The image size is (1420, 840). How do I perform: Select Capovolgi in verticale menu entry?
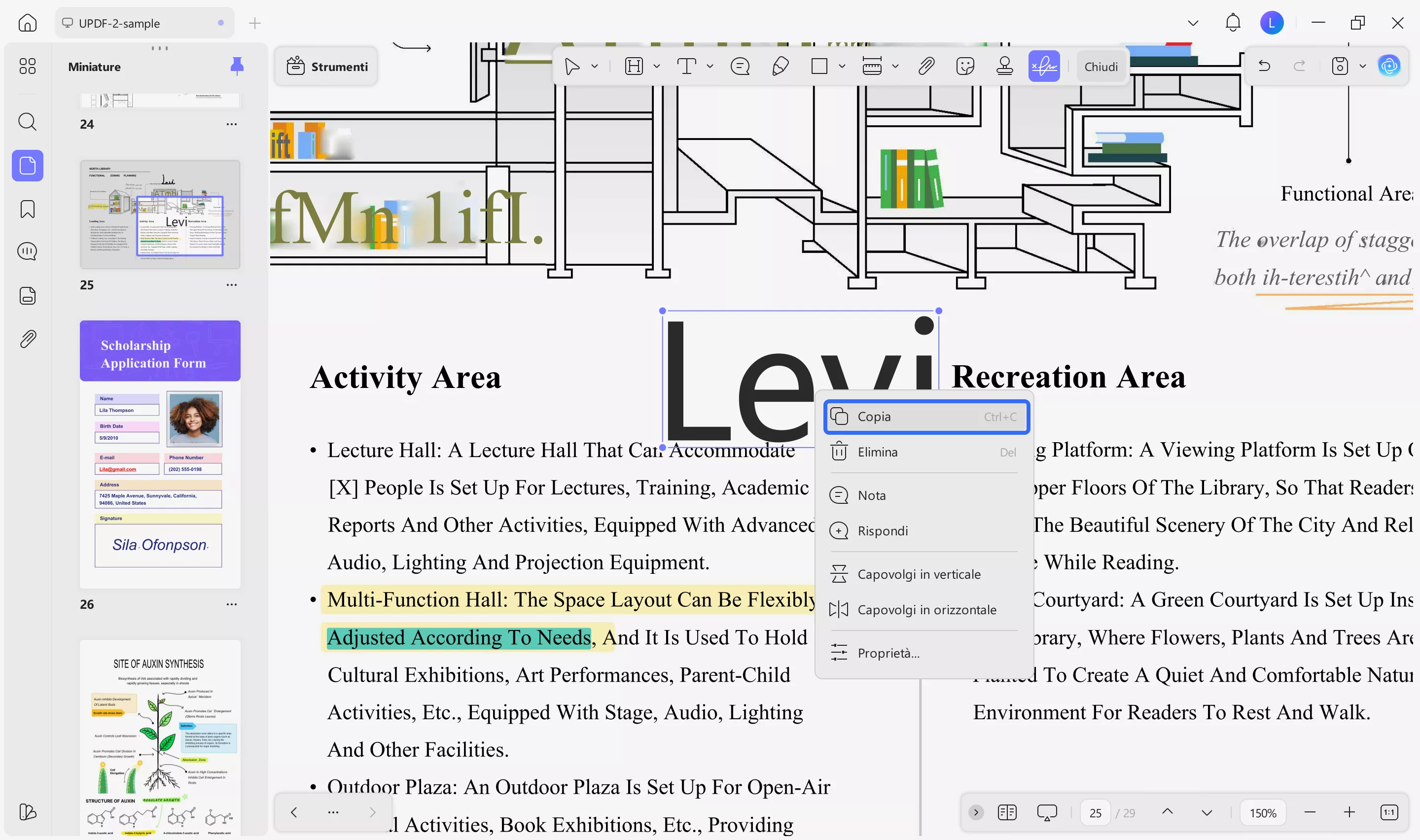tap(919, 574)
